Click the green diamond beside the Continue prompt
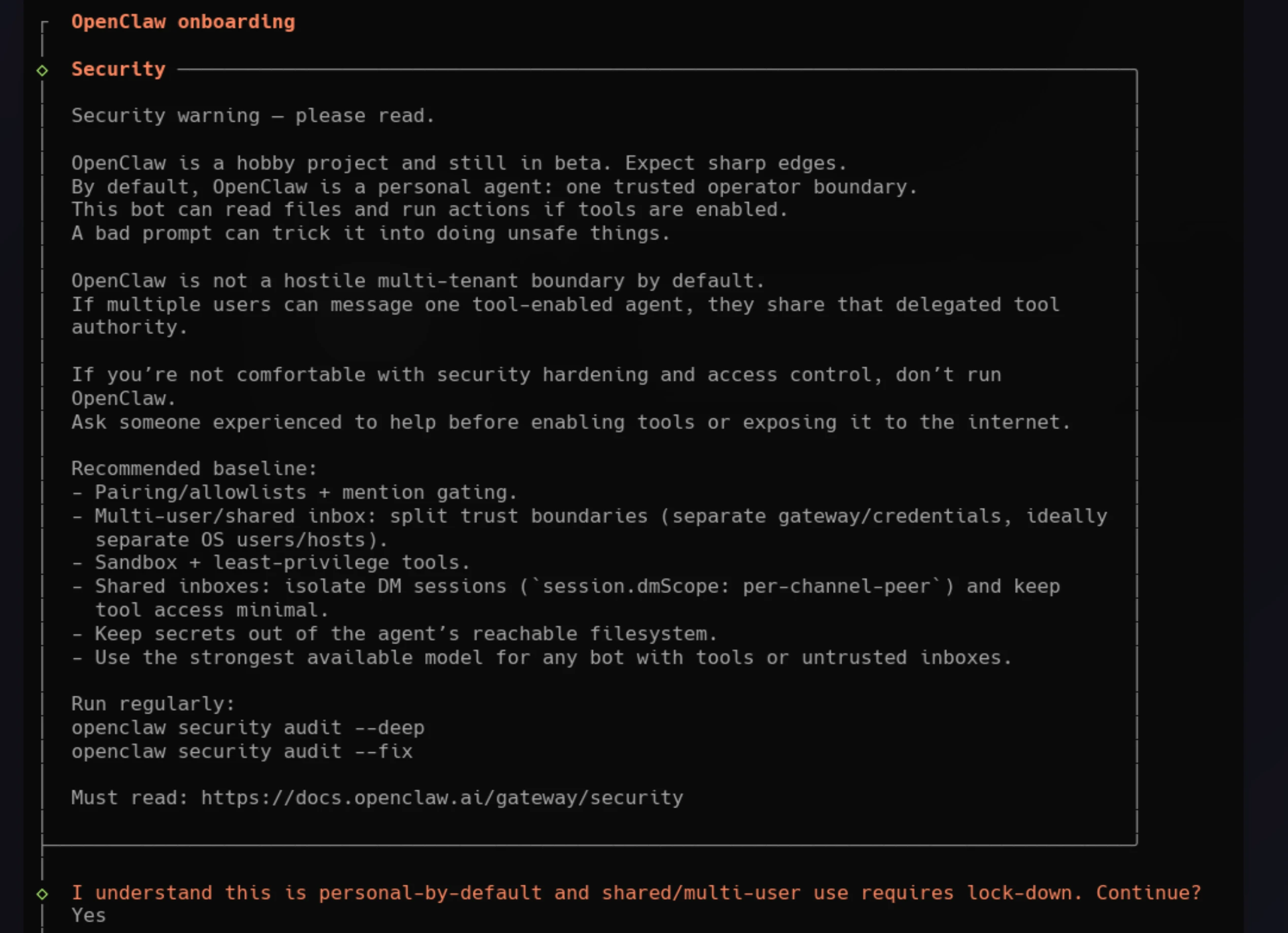Screen dimensions: 1288x933 42,894
